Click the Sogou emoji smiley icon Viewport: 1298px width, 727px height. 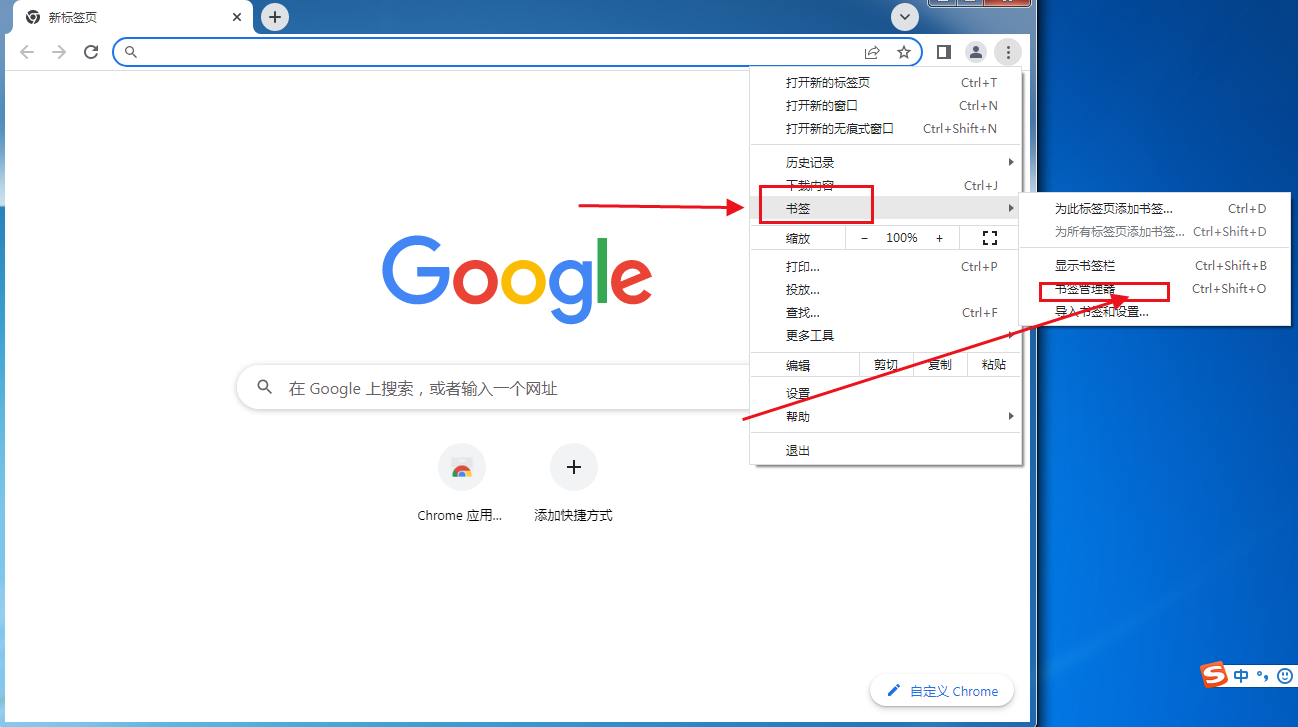pyautogui.click(x=1285, y=676)
